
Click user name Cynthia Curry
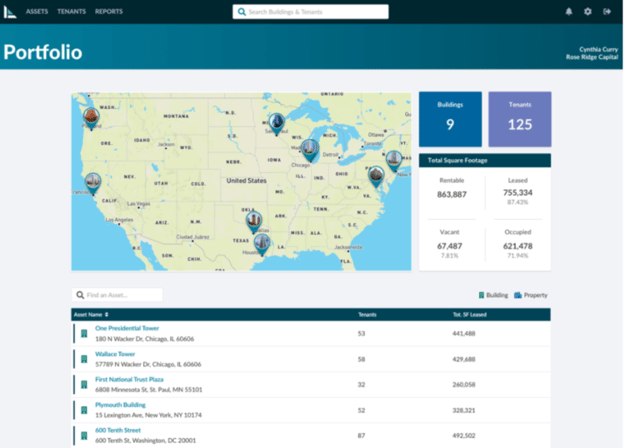click(598, 49)
